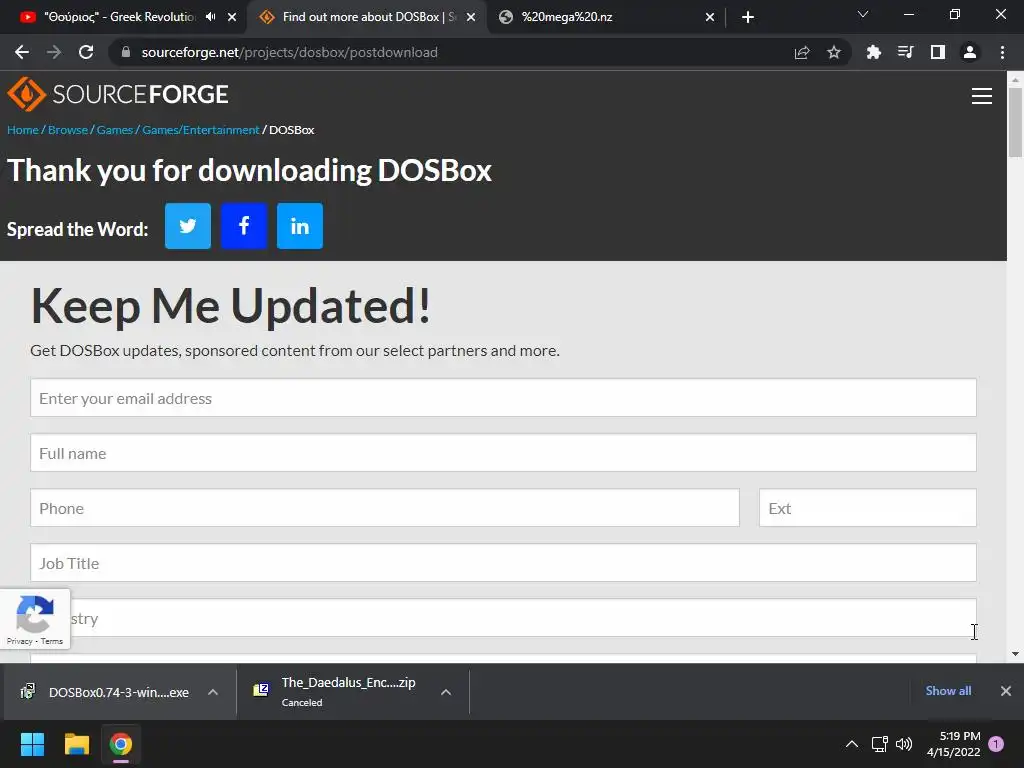Click the page vertical scrollbar thumb
The image size is (1024, 768).
[1015, 122]
